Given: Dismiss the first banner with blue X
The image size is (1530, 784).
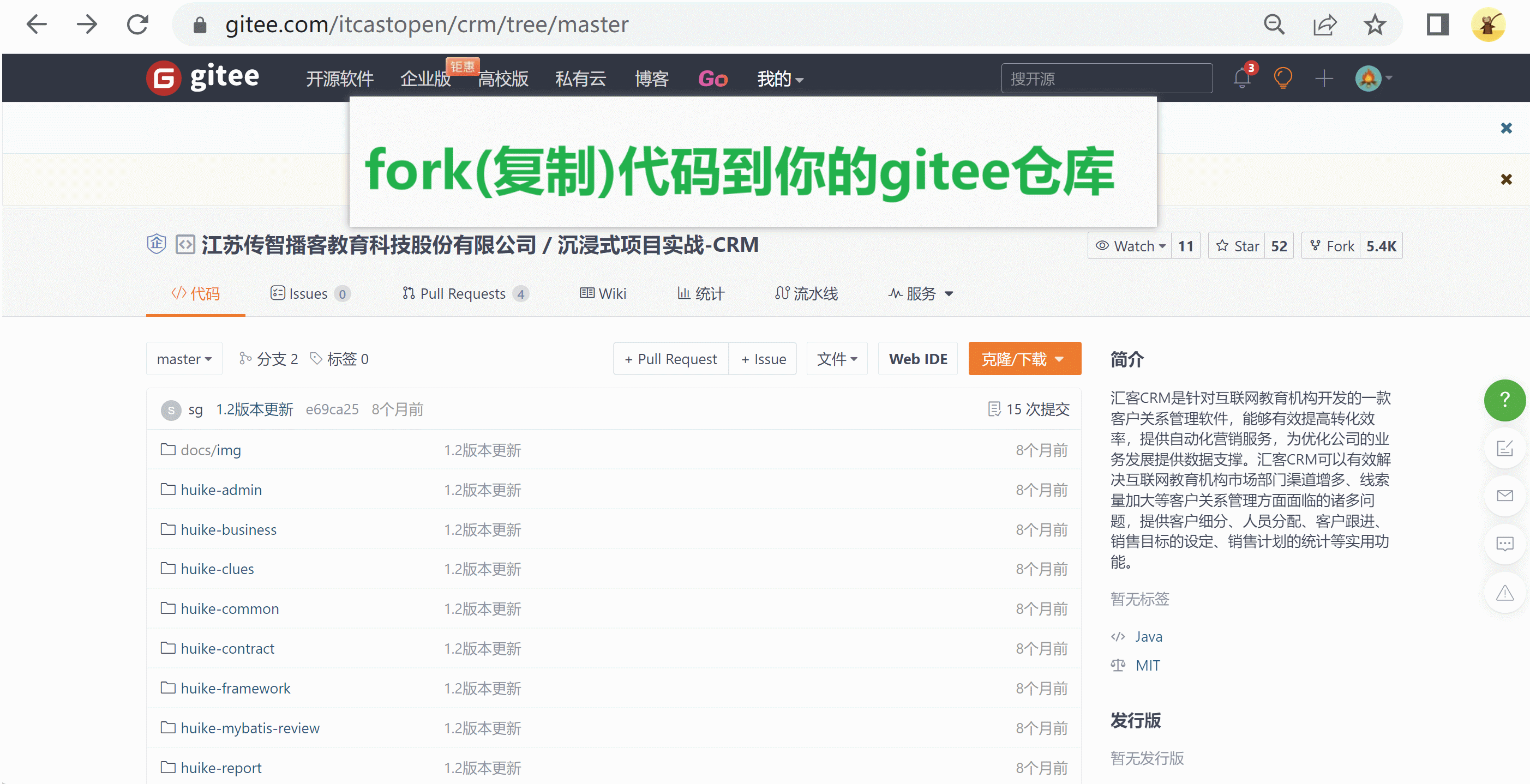Looking at the screenshot, I should pyautogui.click(x=1505, y=128).
